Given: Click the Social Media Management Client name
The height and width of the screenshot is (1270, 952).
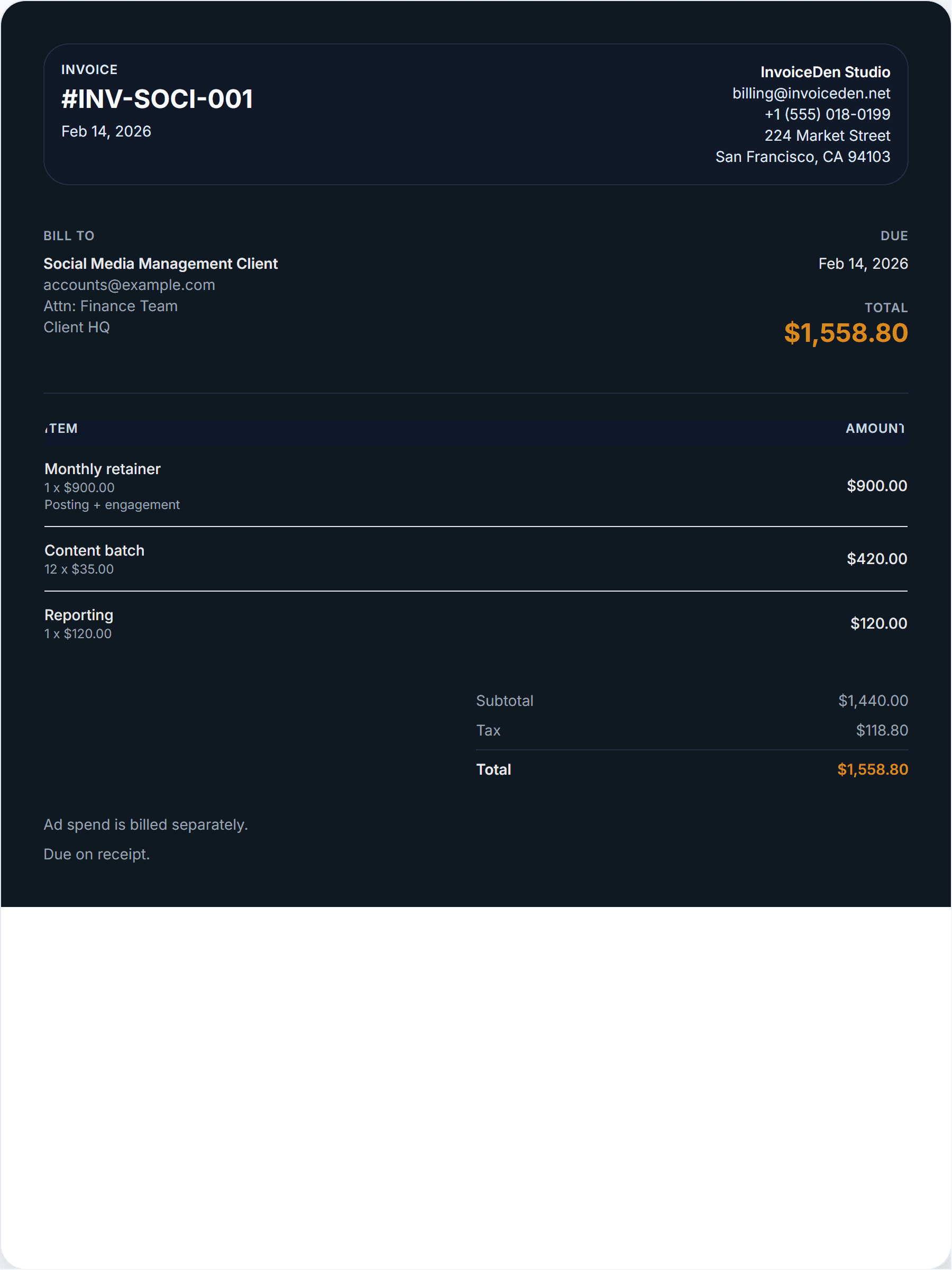Looking at the screenshot, I should pyautogui.click(x=161, y=264).
